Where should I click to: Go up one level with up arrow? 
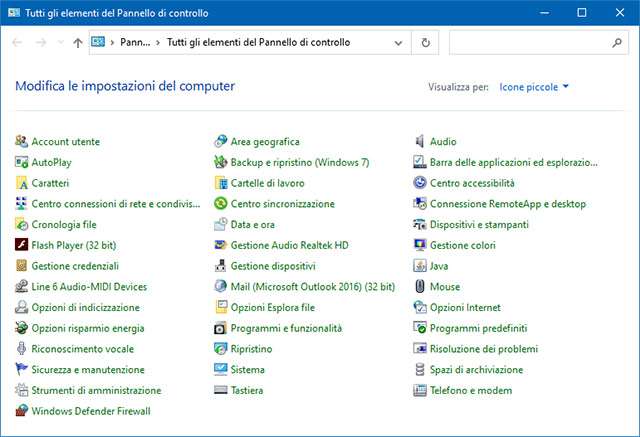click(x=78, y=43)
